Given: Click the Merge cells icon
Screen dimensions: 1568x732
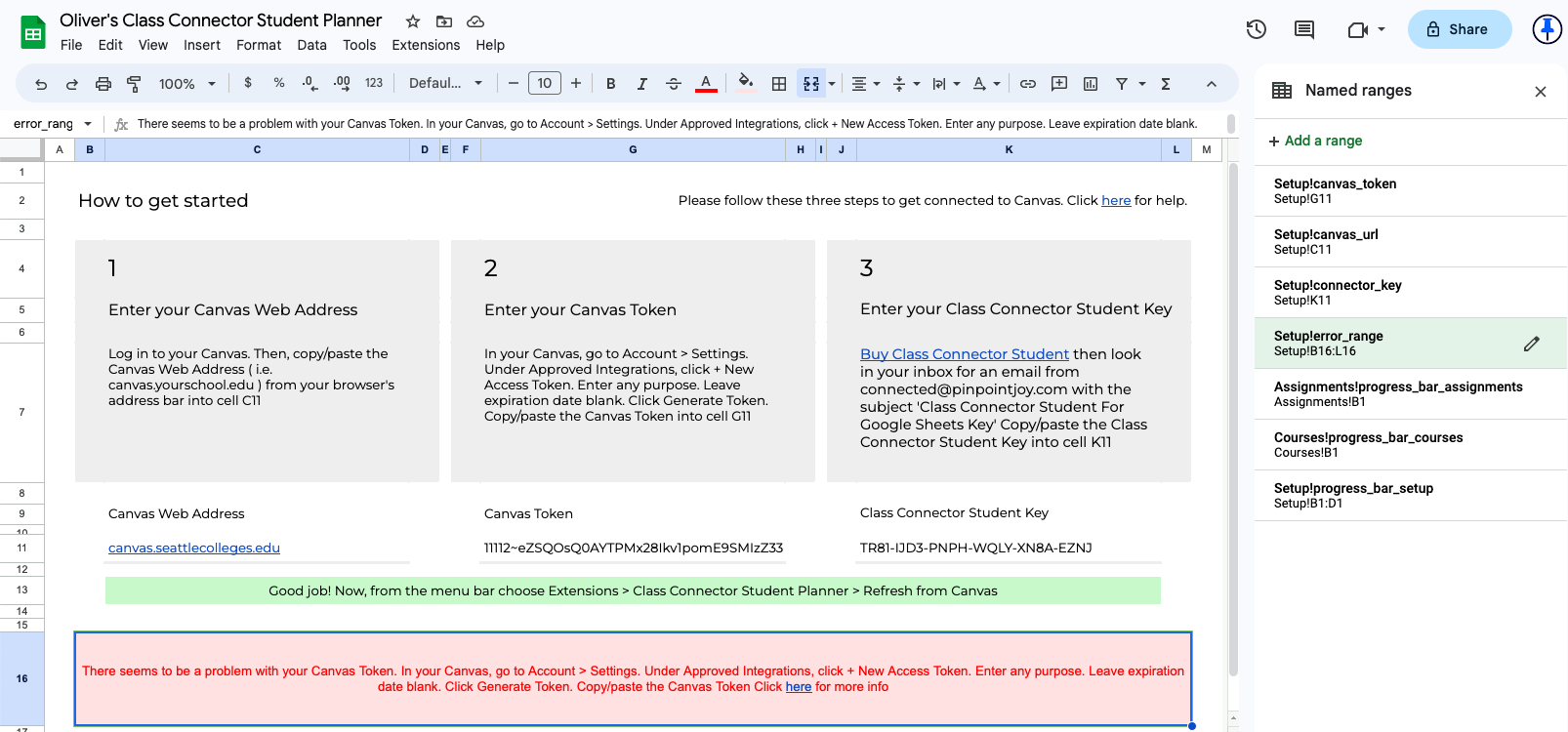Looking at the screenshot, I should pos(811,84).
